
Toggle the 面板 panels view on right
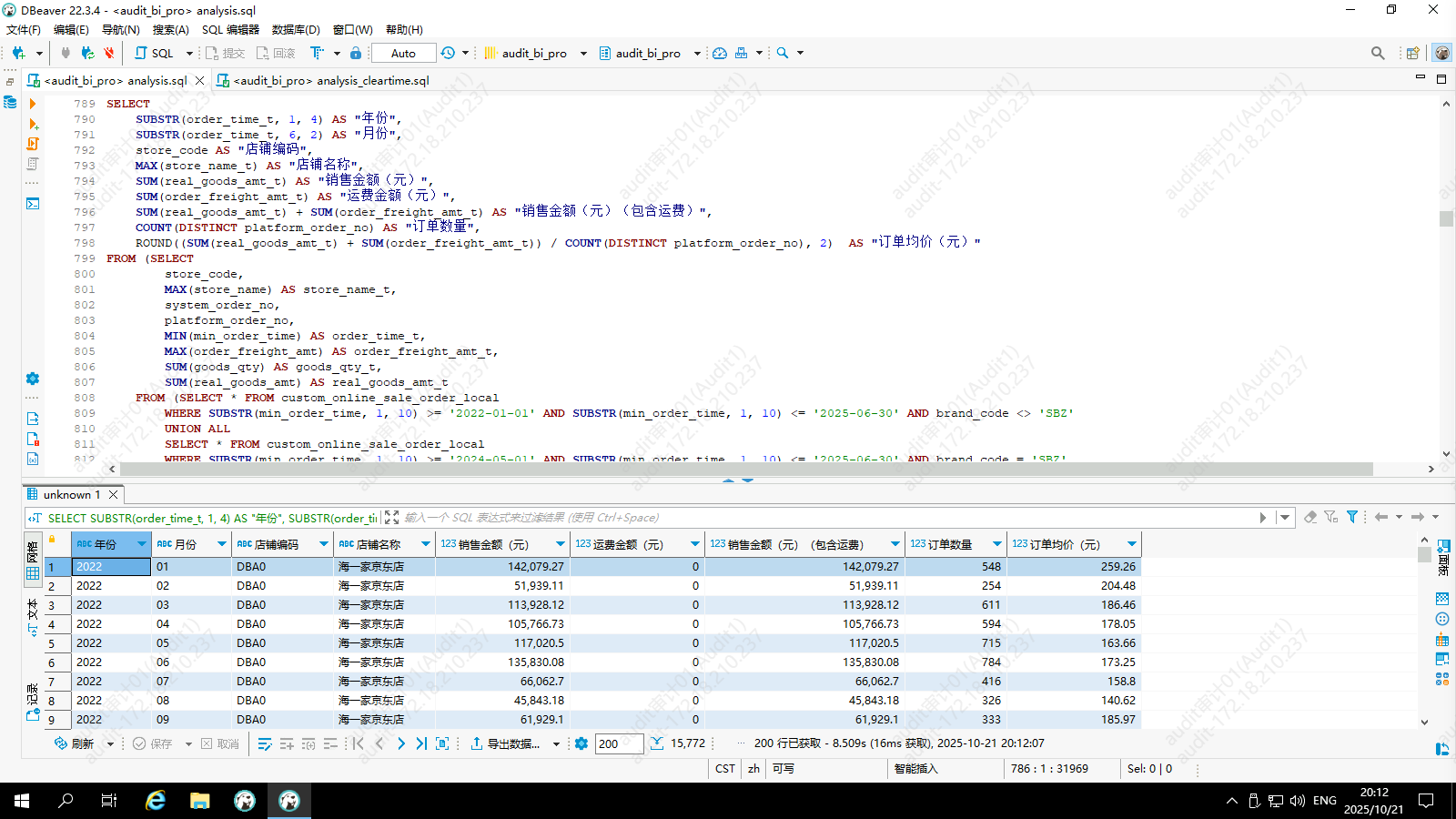coord(1443,557)
